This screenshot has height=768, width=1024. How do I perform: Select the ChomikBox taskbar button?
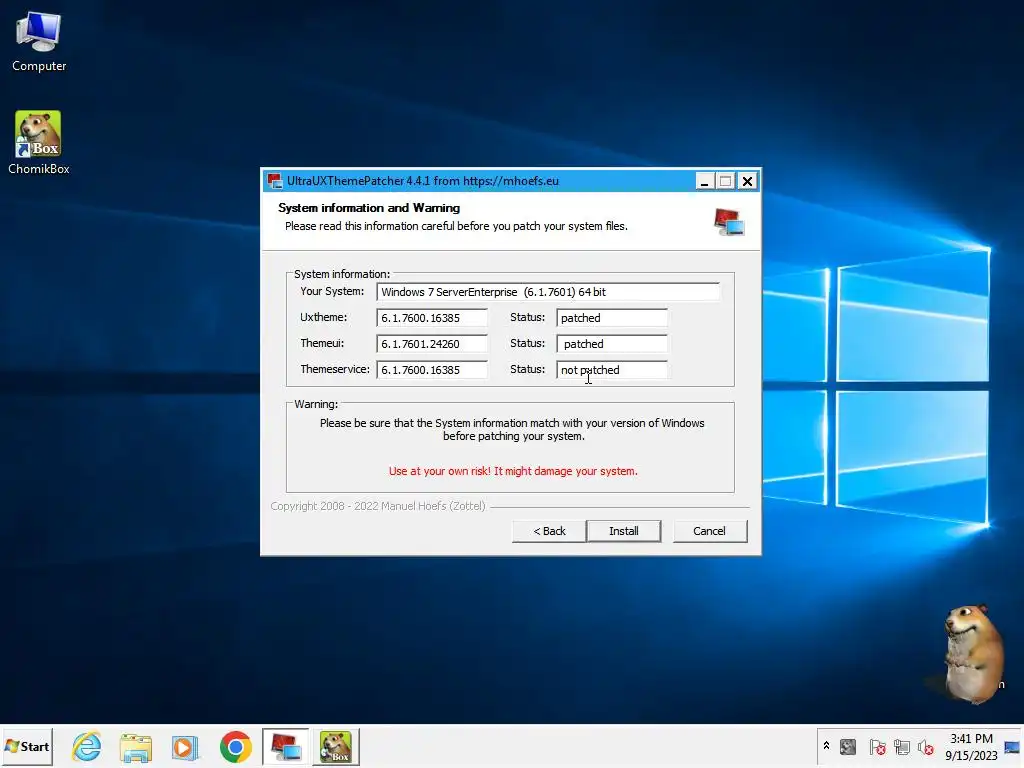[336, 746]
